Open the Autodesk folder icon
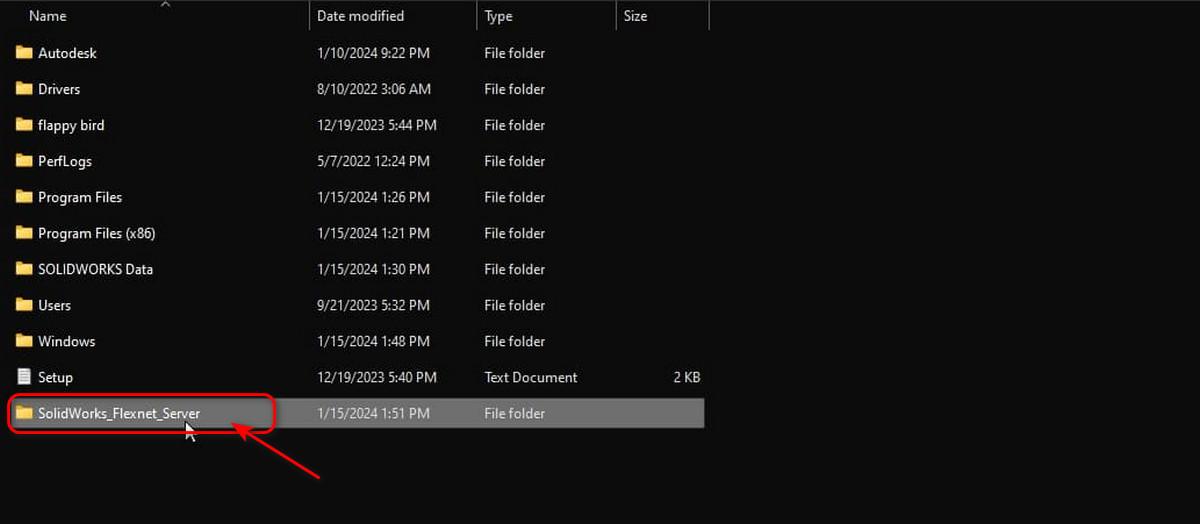 coord(25,53)
